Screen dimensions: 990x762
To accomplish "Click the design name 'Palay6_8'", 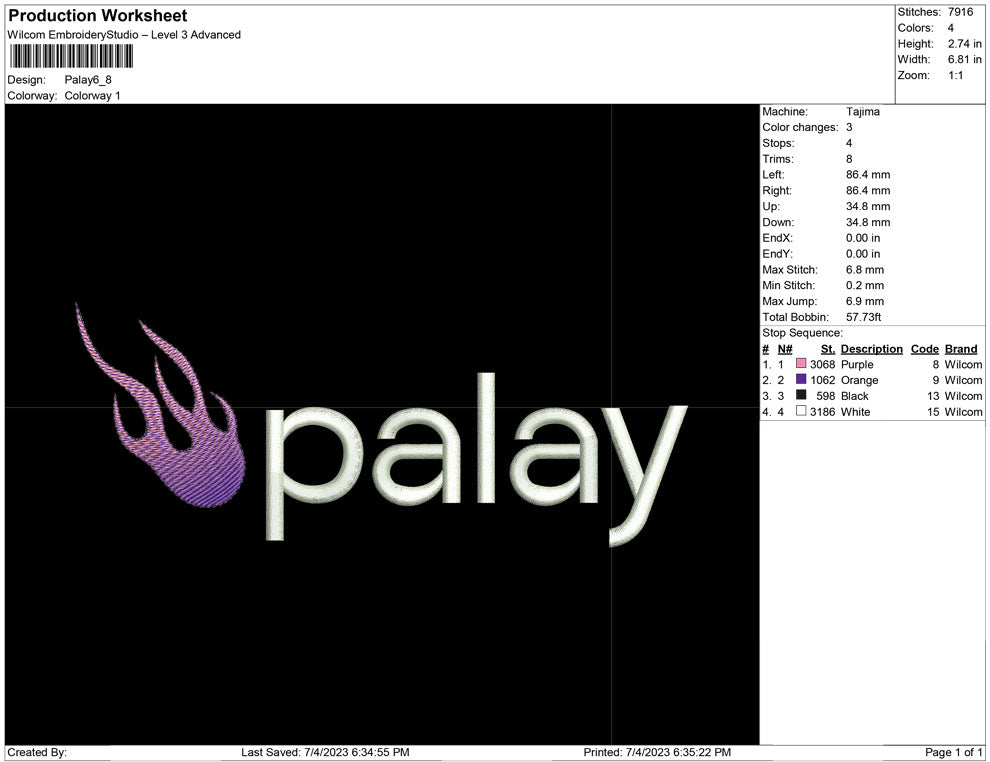I will pos(88,80).
